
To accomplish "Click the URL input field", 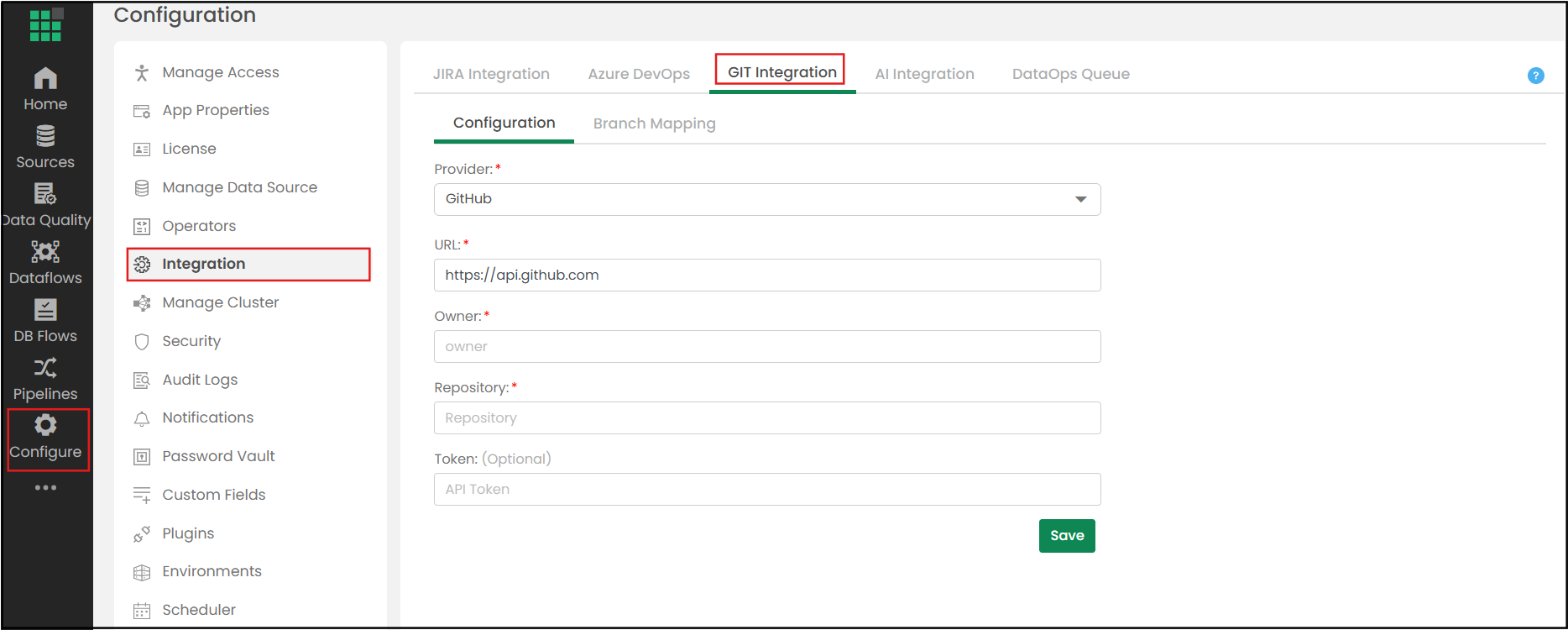I will pyautogui.click(x=767, y=275).
